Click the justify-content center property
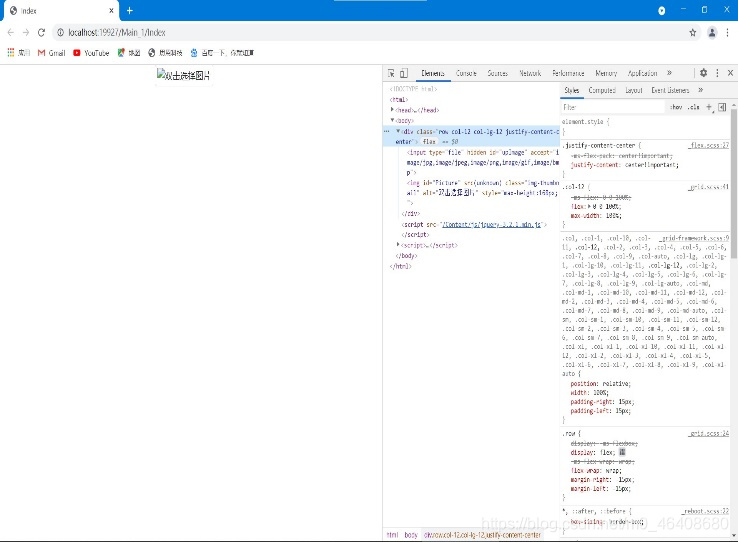Viewport: 738px width, 542px height. pos(625,165)
